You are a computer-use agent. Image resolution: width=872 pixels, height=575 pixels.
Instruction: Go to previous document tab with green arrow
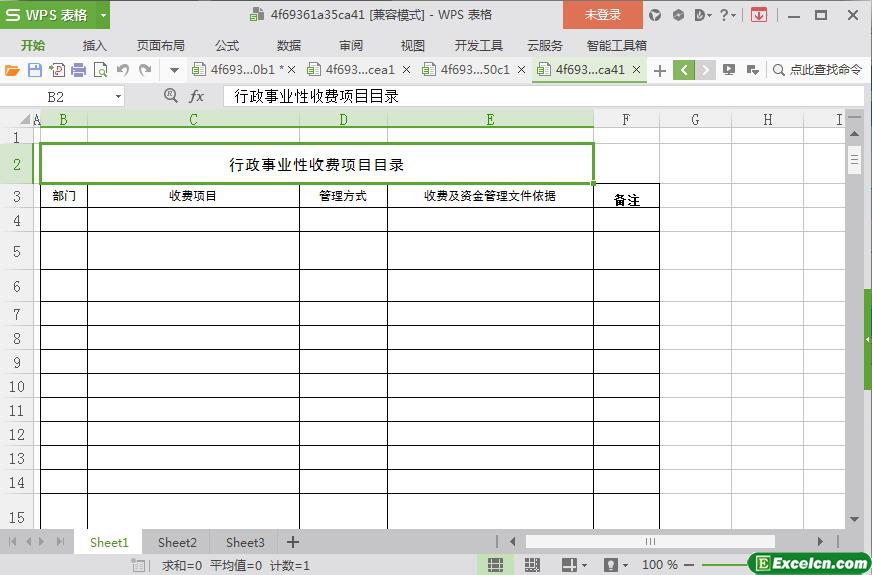click(x=684, y=70)
